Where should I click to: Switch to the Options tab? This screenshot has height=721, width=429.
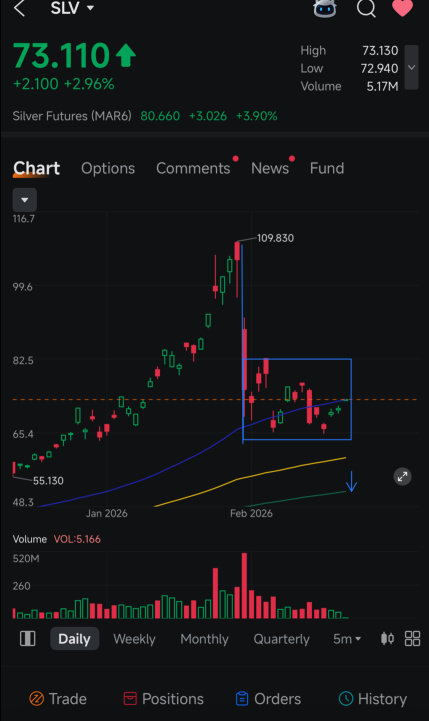(x=108, y=168)
